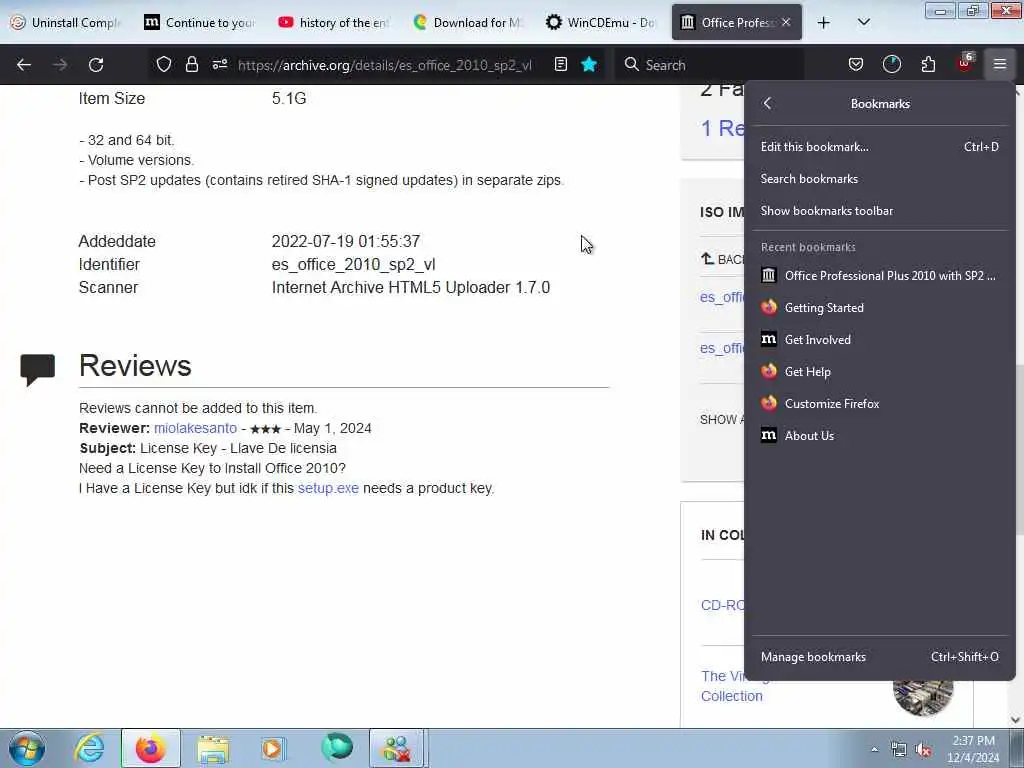Open Customize Firefox bookmark

tap(880, 404)
